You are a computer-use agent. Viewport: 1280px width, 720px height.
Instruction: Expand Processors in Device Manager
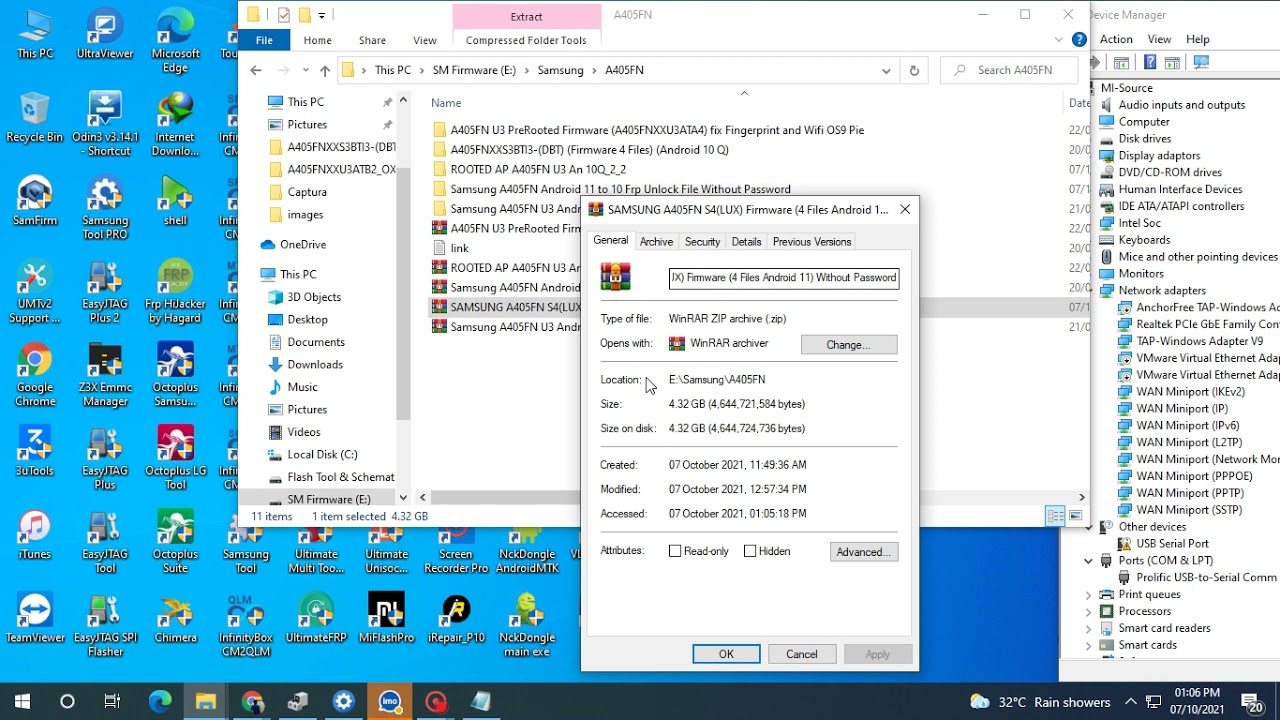(x=1089, y=612)
